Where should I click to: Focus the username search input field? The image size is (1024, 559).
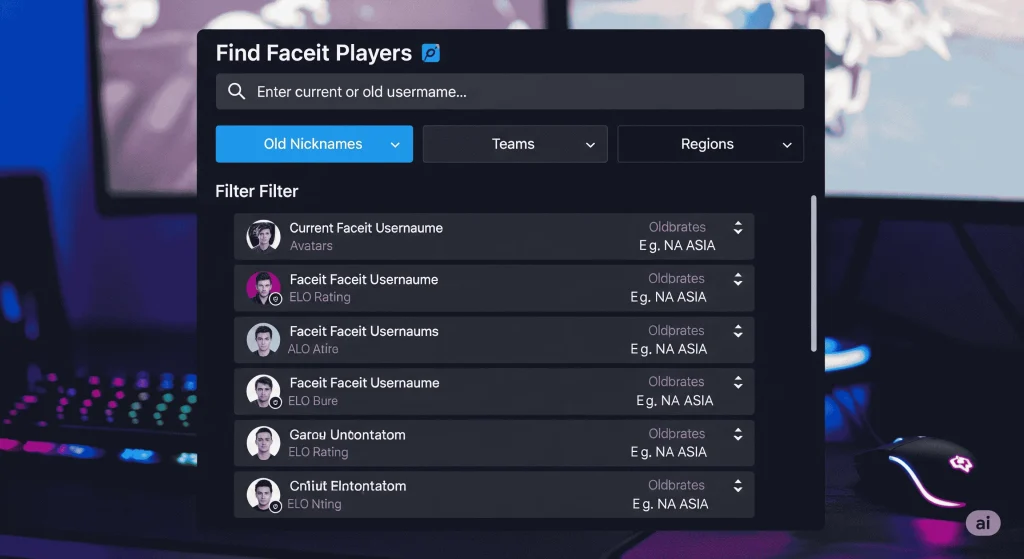click(509, 91)
